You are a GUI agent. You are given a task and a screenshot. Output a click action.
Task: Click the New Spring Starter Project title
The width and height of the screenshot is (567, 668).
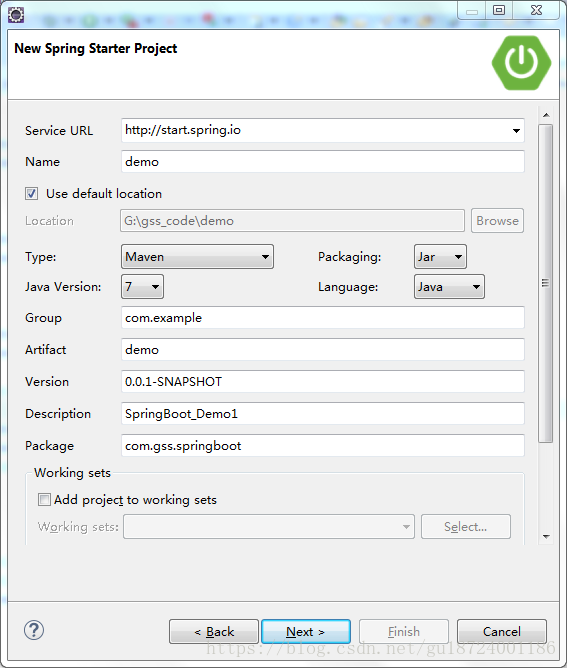point(95,49)
